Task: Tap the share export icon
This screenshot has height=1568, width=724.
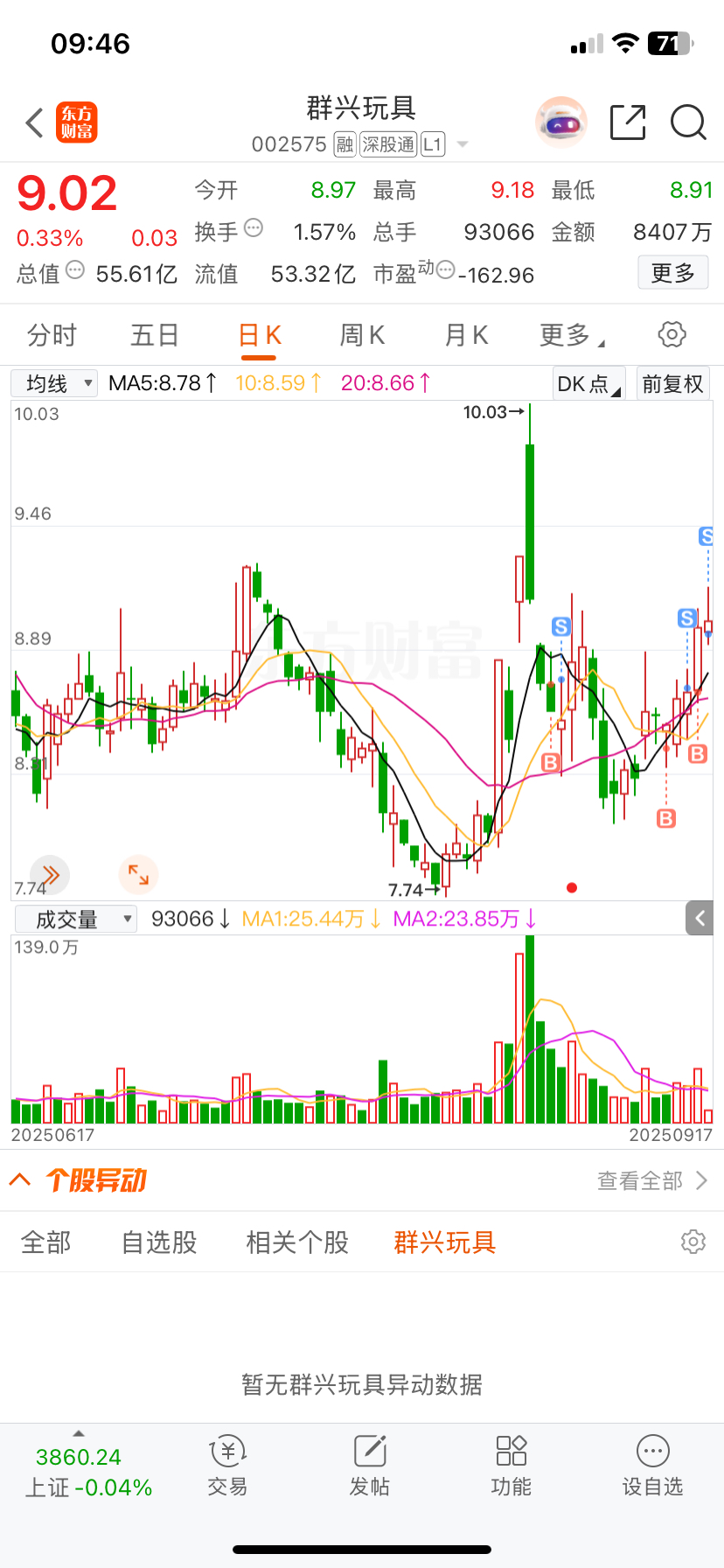Action: point(628,122)
